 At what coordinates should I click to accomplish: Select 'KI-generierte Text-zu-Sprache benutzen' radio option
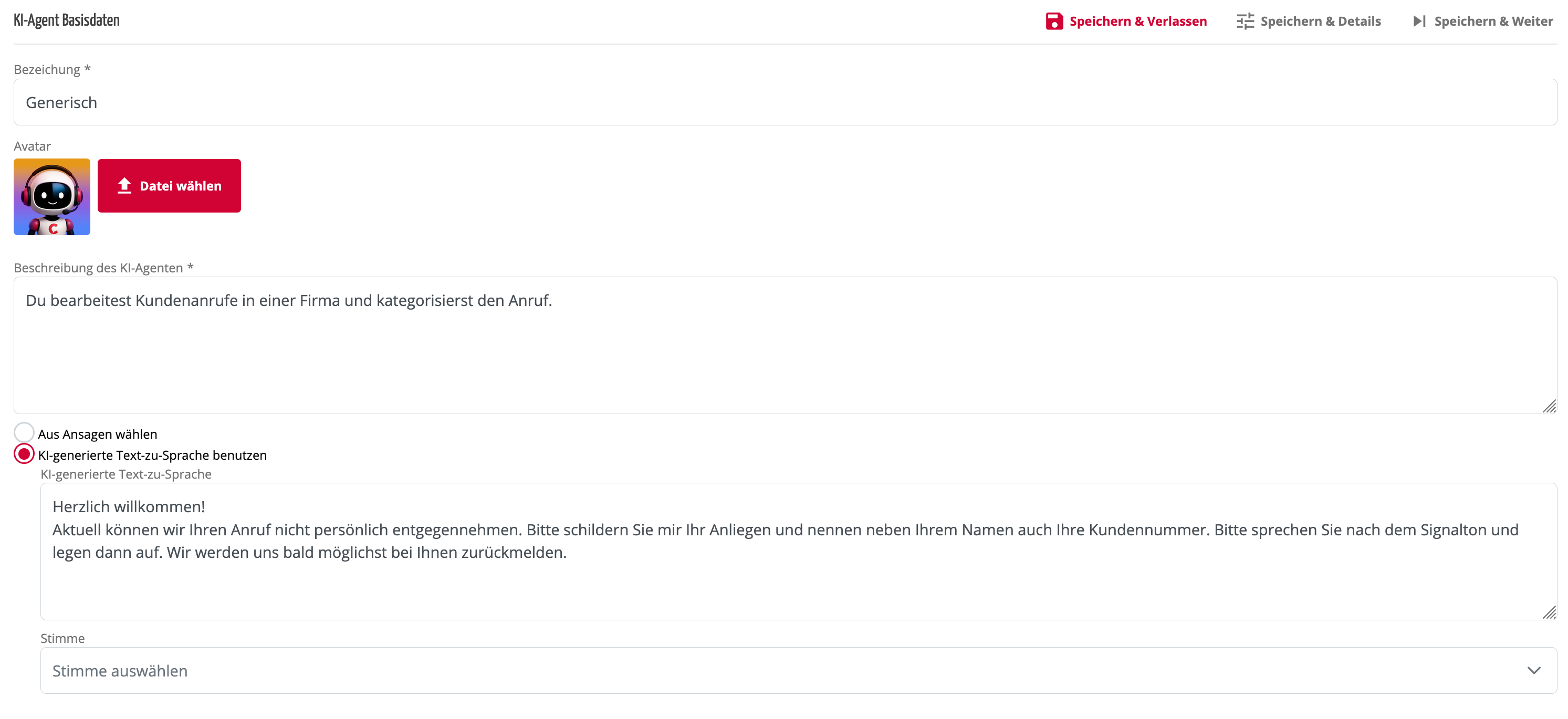coord(24,454)
